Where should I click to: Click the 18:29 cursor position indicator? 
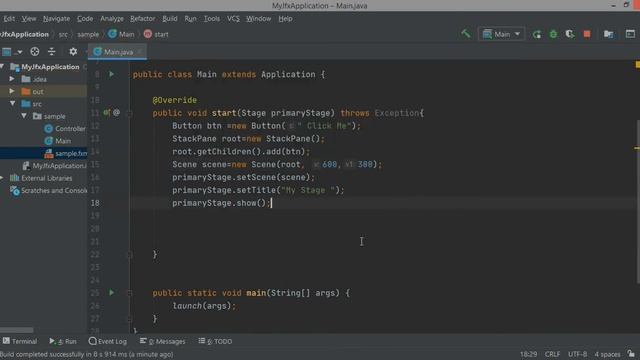point(528,354)
